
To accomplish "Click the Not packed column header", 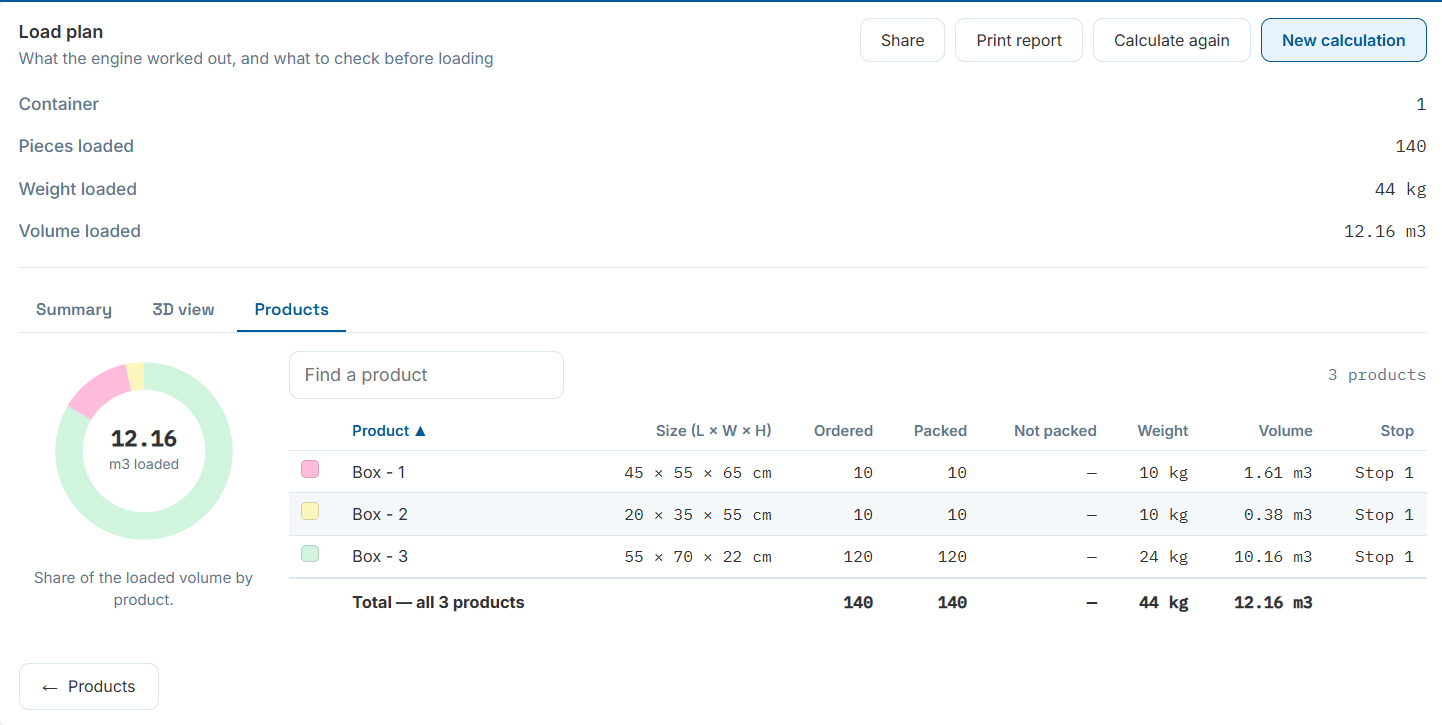I will coord(1055,431).
